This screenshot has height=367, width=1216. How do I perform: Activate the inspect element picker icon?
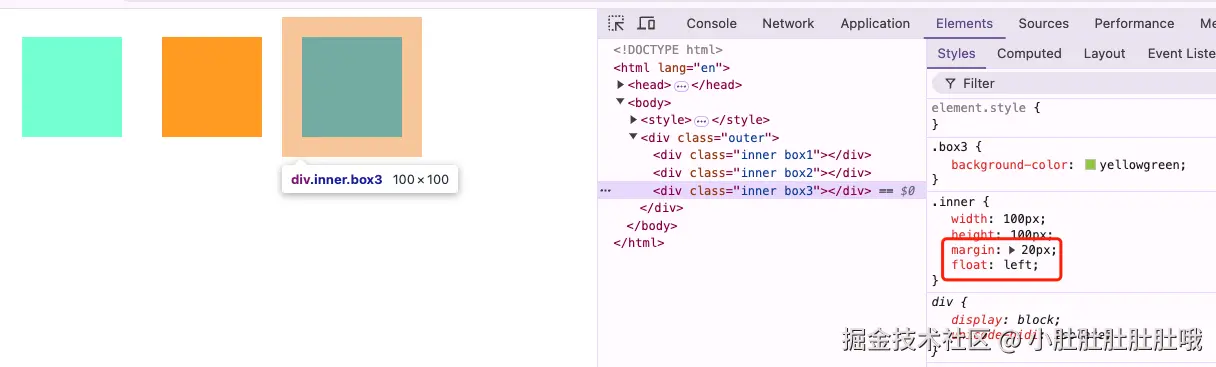pos(616,23)
